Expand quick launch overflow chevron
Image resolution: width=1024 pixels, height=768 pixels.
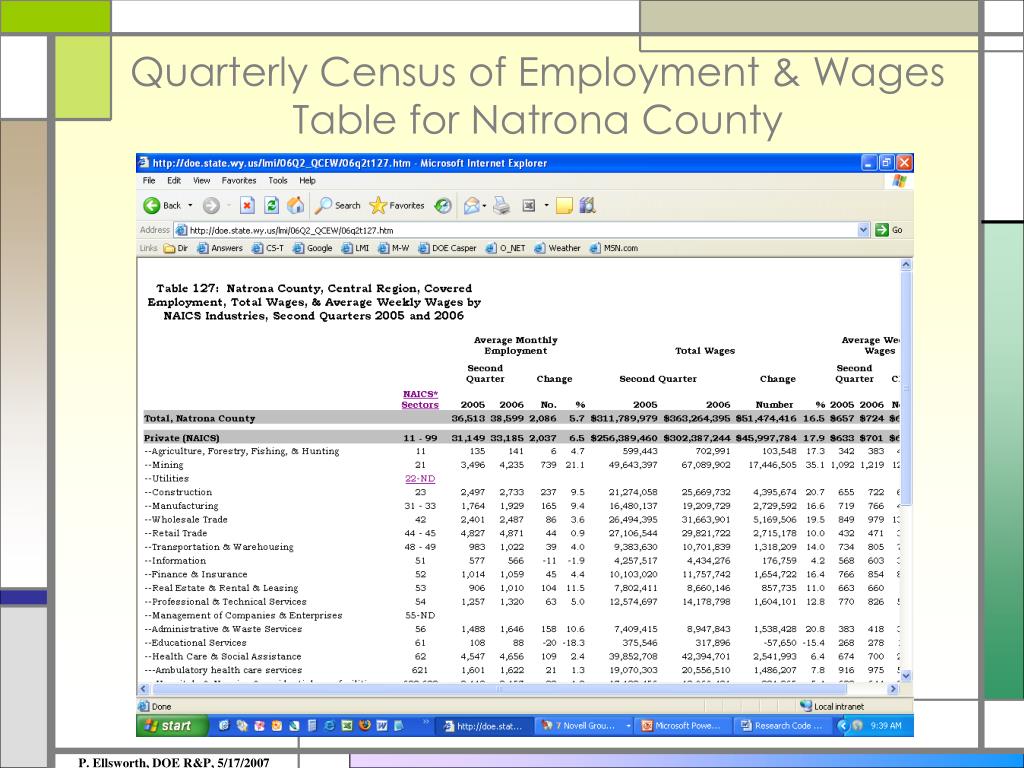click(426, 722)
